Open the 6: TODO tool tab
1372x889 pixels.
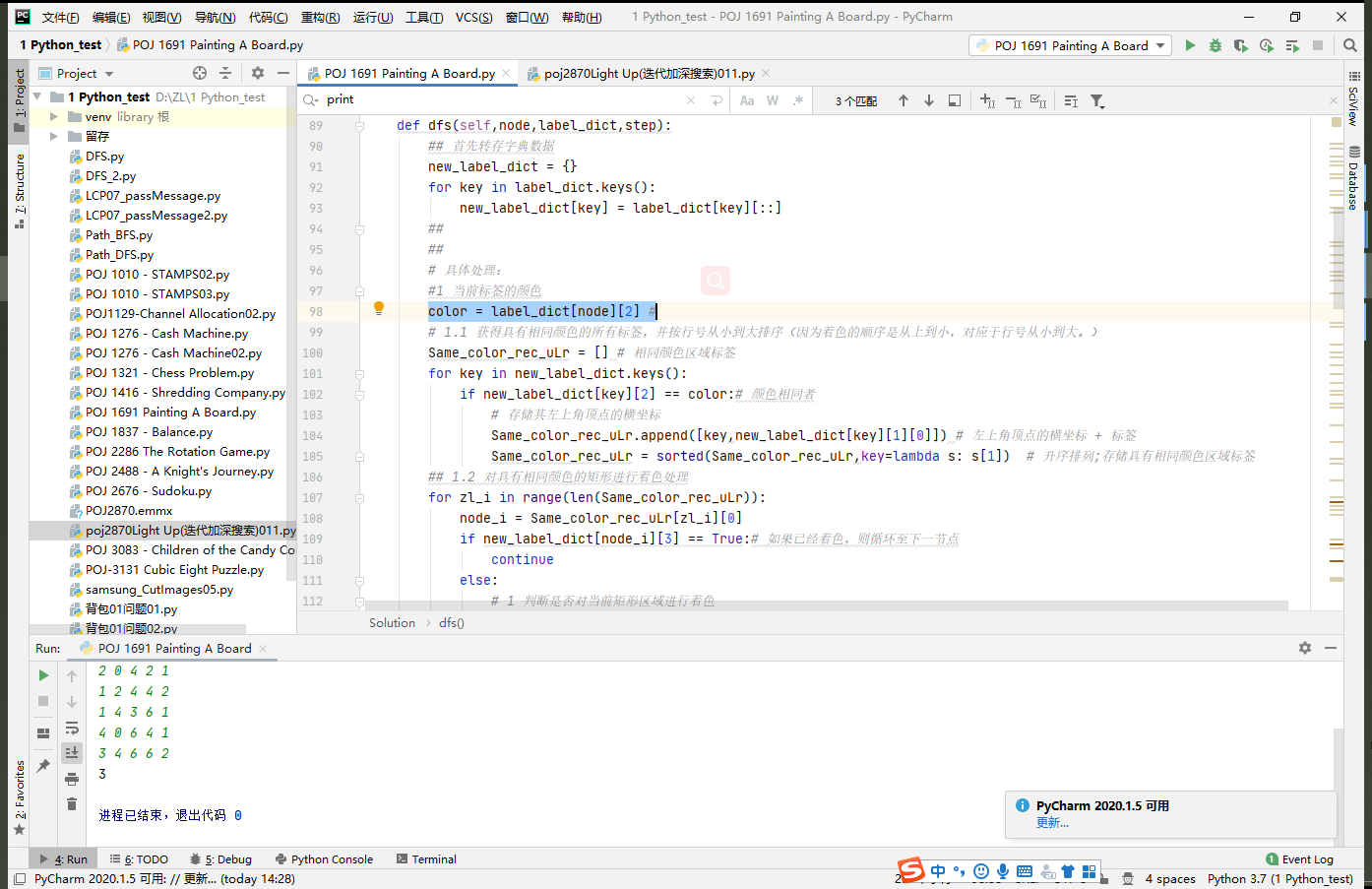(x=139, y=859)
